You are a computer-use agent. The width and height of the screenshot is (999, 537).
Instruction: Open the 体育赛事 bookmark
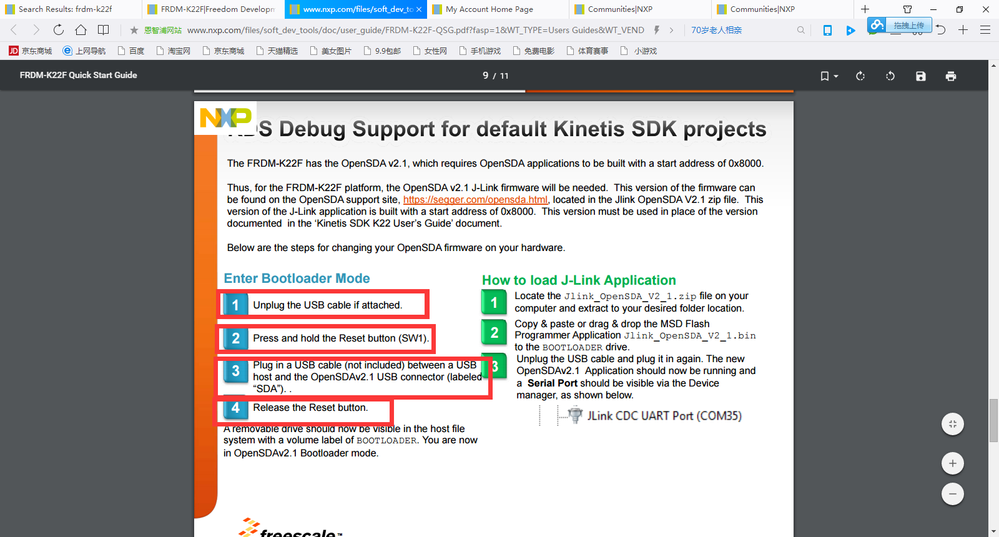tap(587, 51)
